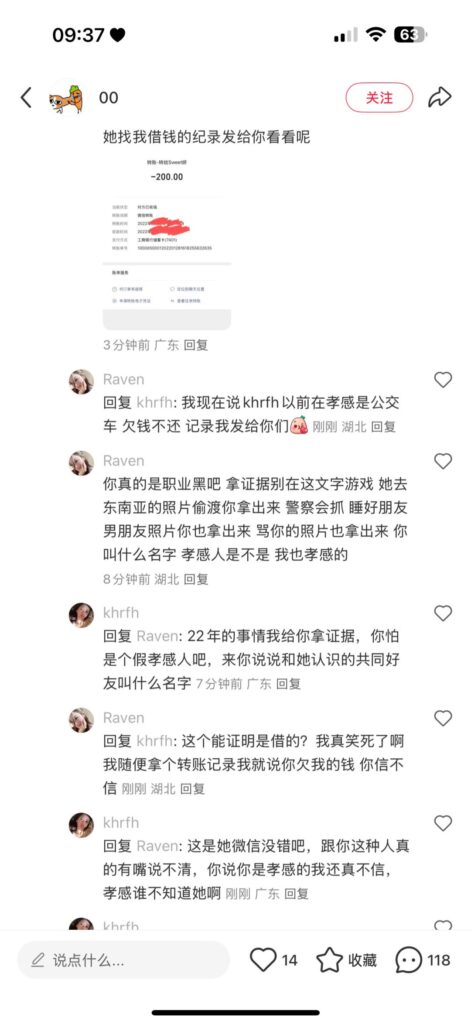Open comments bubble showing 118
Screen dimensions: 471x1024
(409, 959)
